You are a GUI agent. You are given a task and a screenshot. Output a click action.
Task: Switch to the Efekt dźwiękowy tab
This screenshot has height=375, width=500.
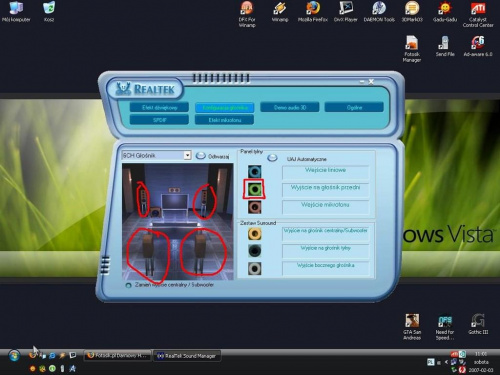pos(159,107)
